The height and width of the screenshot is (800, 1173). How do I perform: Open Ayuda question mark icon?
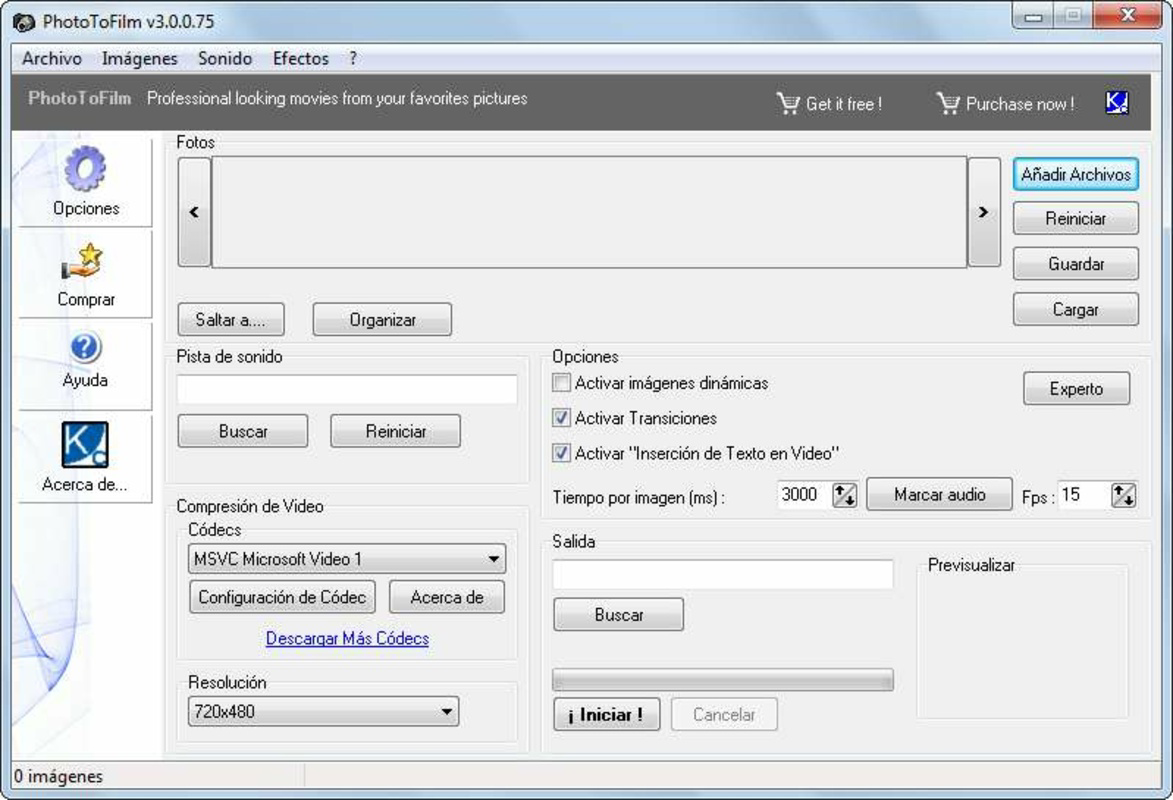pyautogui.click(x=85, y=347)
